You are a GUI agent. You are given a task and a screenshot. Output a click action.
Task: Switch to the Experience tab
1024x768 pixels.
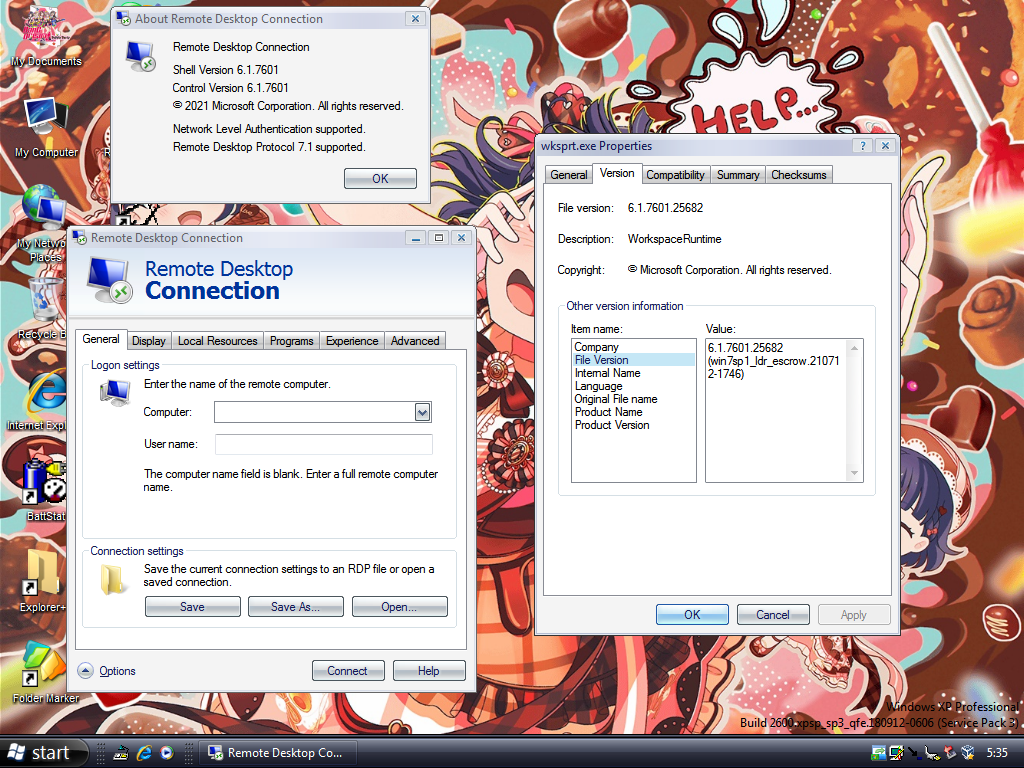point(352,341)
